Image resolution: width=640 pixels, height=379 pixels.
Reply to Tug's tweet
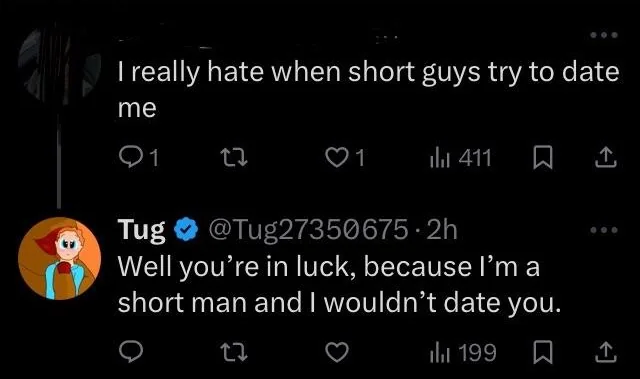(131, 352)
